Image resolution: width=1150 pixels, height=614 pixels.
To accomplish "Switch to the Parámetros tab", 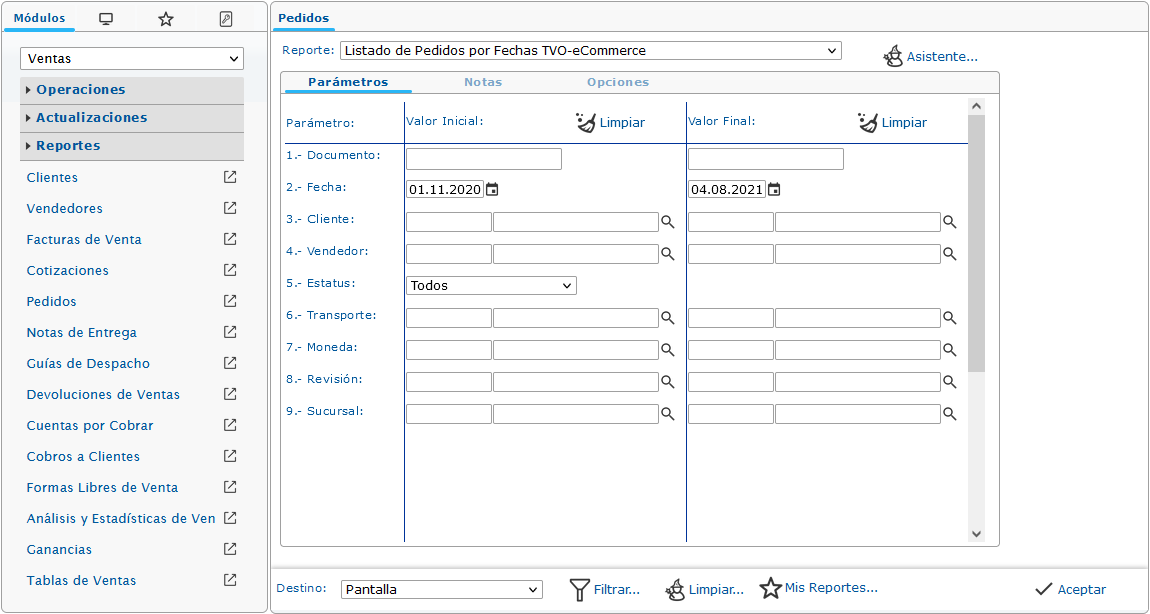I will click(x=348, y=82).
